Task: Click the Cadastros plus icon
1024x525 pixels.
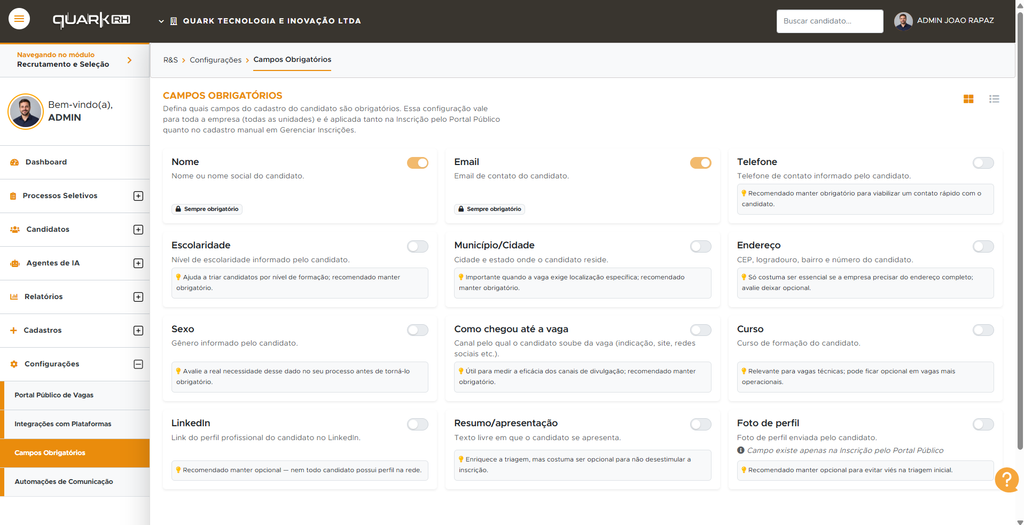Action: click(14, 330)
